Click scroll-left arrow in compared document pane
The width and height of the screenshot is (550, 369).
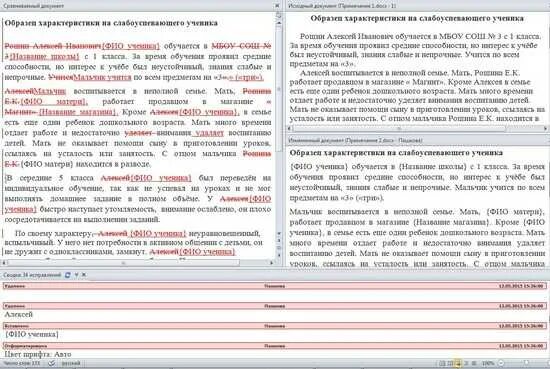[x=4, y=262]
